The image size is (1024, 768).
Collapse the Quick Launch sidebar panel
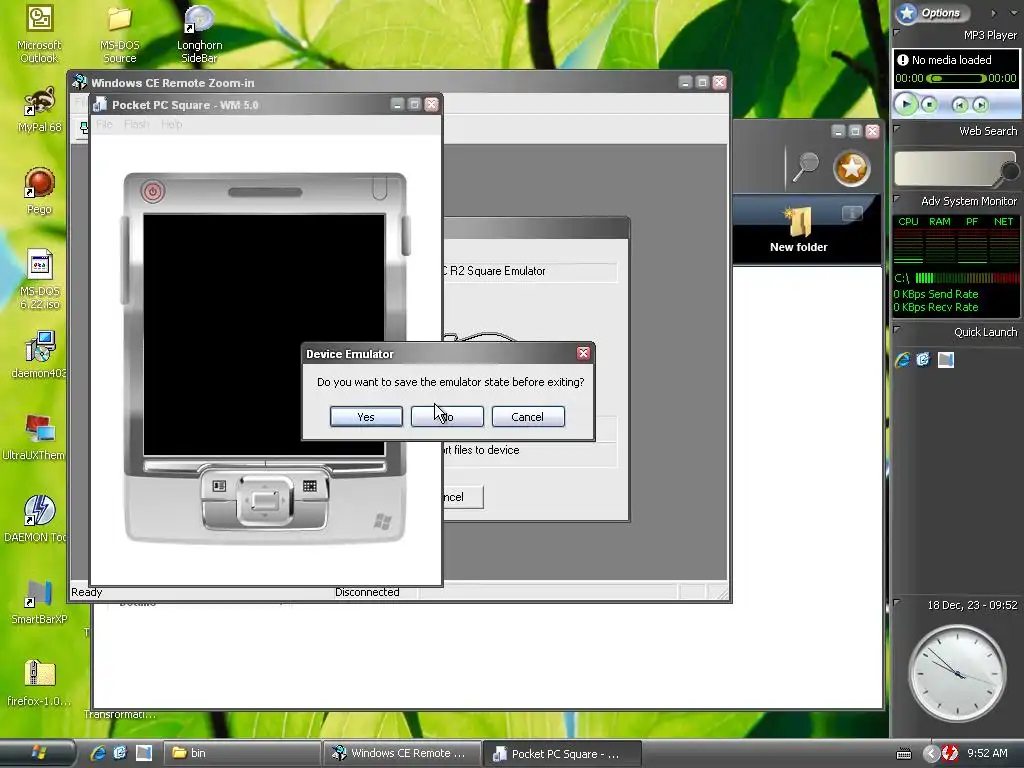(x=897, y=330)
